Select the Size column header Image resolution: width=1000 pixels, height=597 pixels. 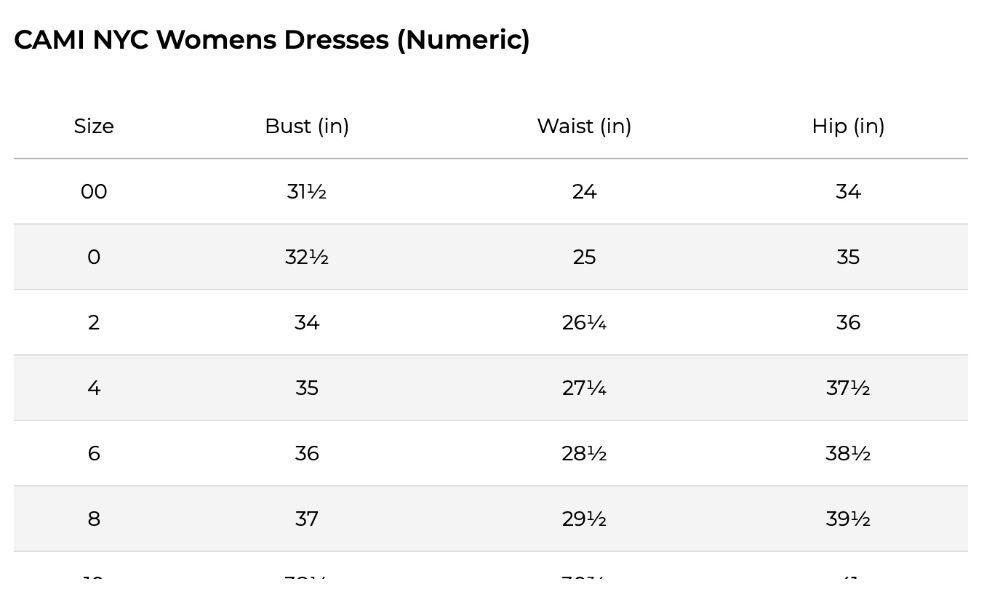pyautogui.click(x=94, y=126)
